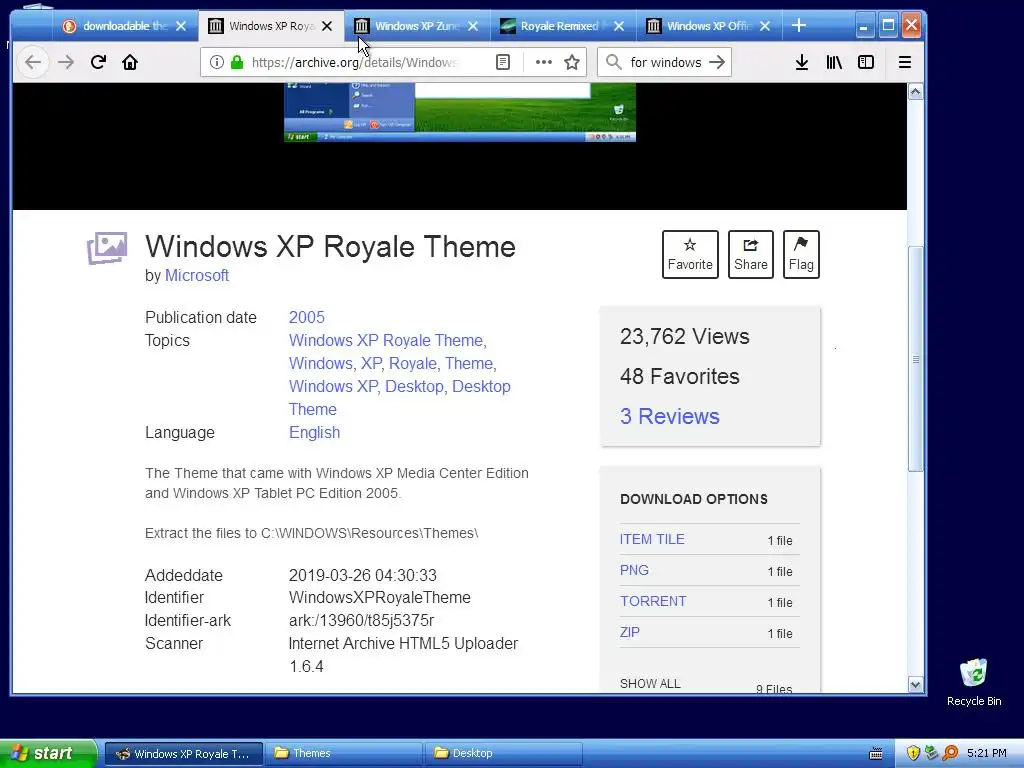Click the security shield tray icon

[x=912, y=753]
